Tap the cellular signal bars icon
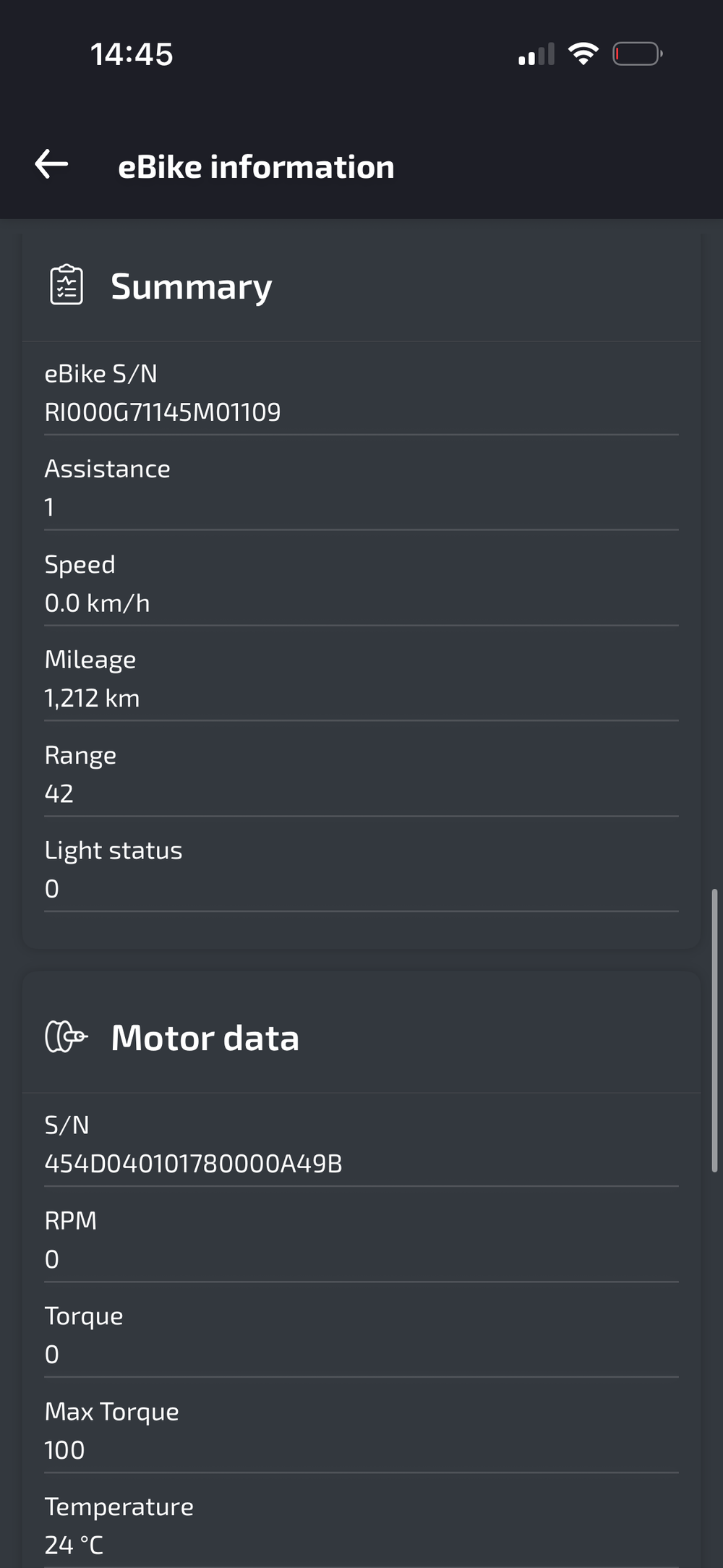This screenshot has width=723, height=1568. click(x=536, y=54)
